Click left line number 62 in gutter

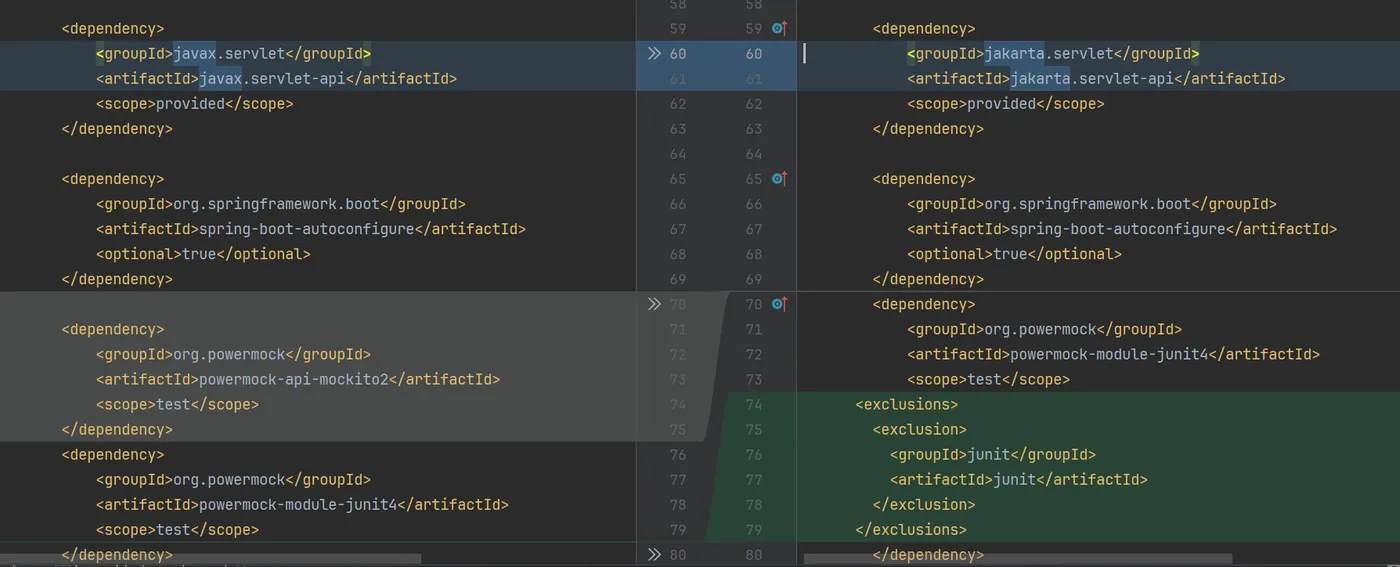[678, 104]
